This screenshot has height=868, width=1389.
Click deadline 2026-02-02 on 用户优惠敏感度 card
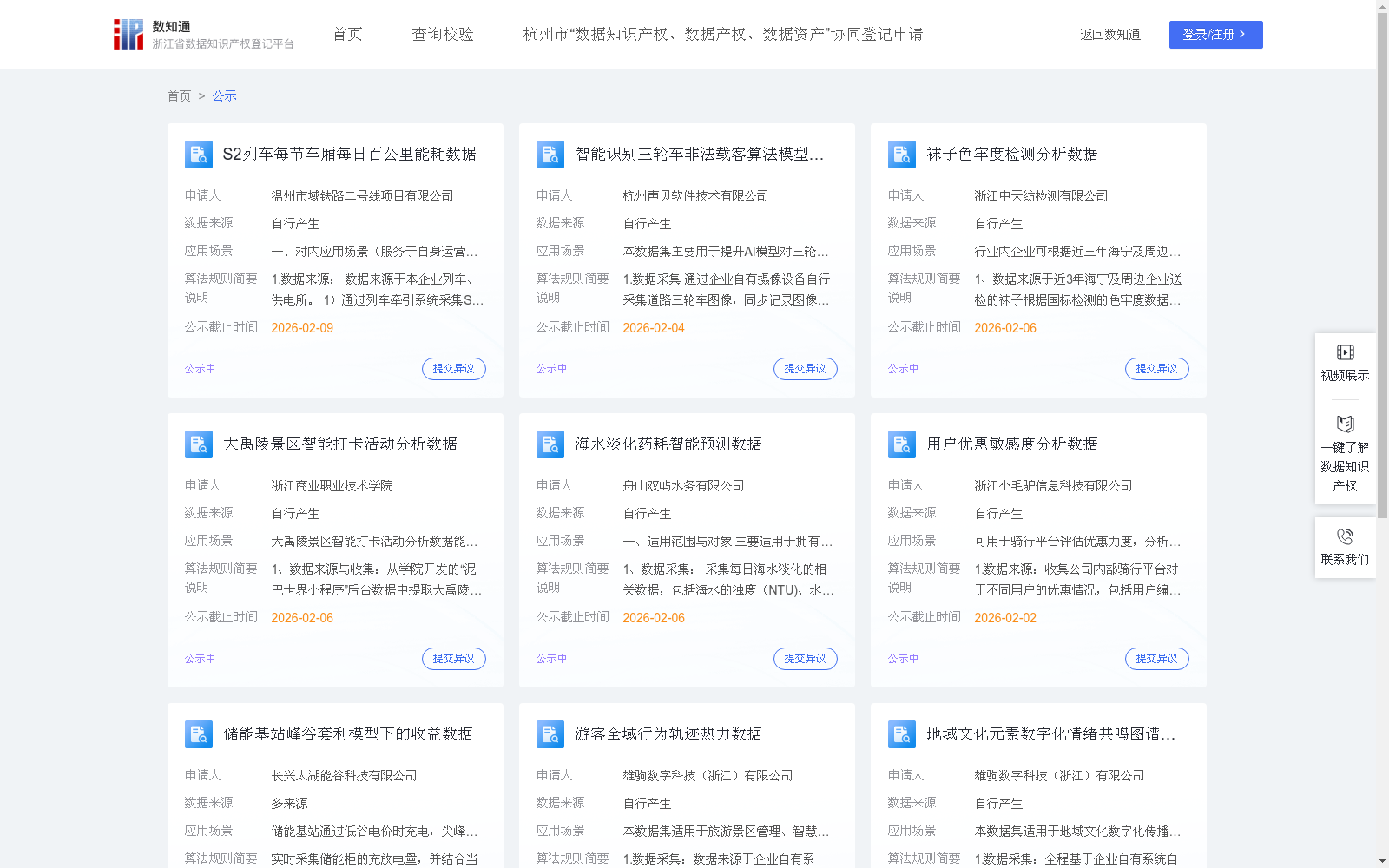pyautogui.click(x=1005, y=618)
